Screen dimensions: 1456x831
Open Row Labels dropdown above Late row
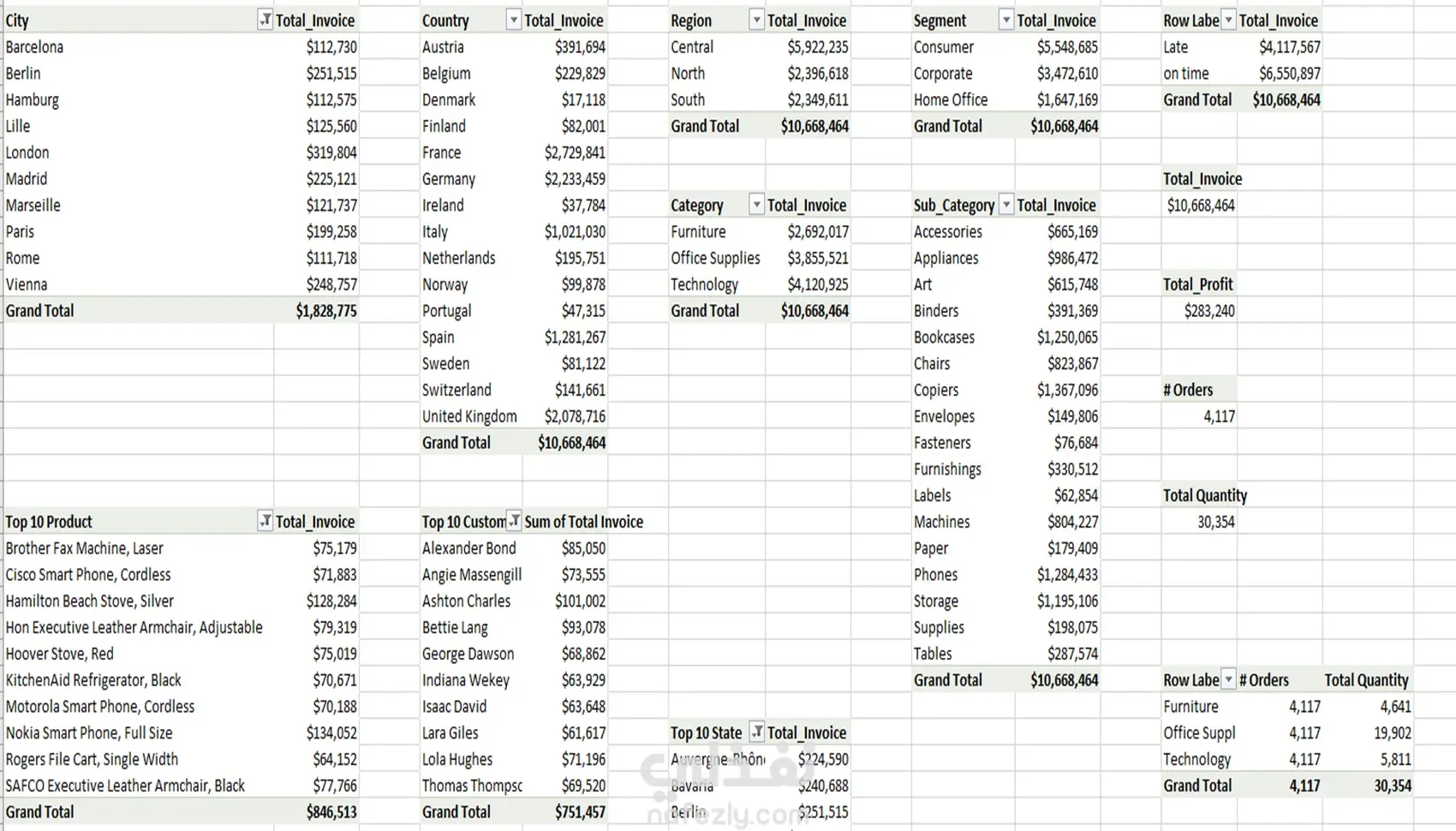(1228, 20)
